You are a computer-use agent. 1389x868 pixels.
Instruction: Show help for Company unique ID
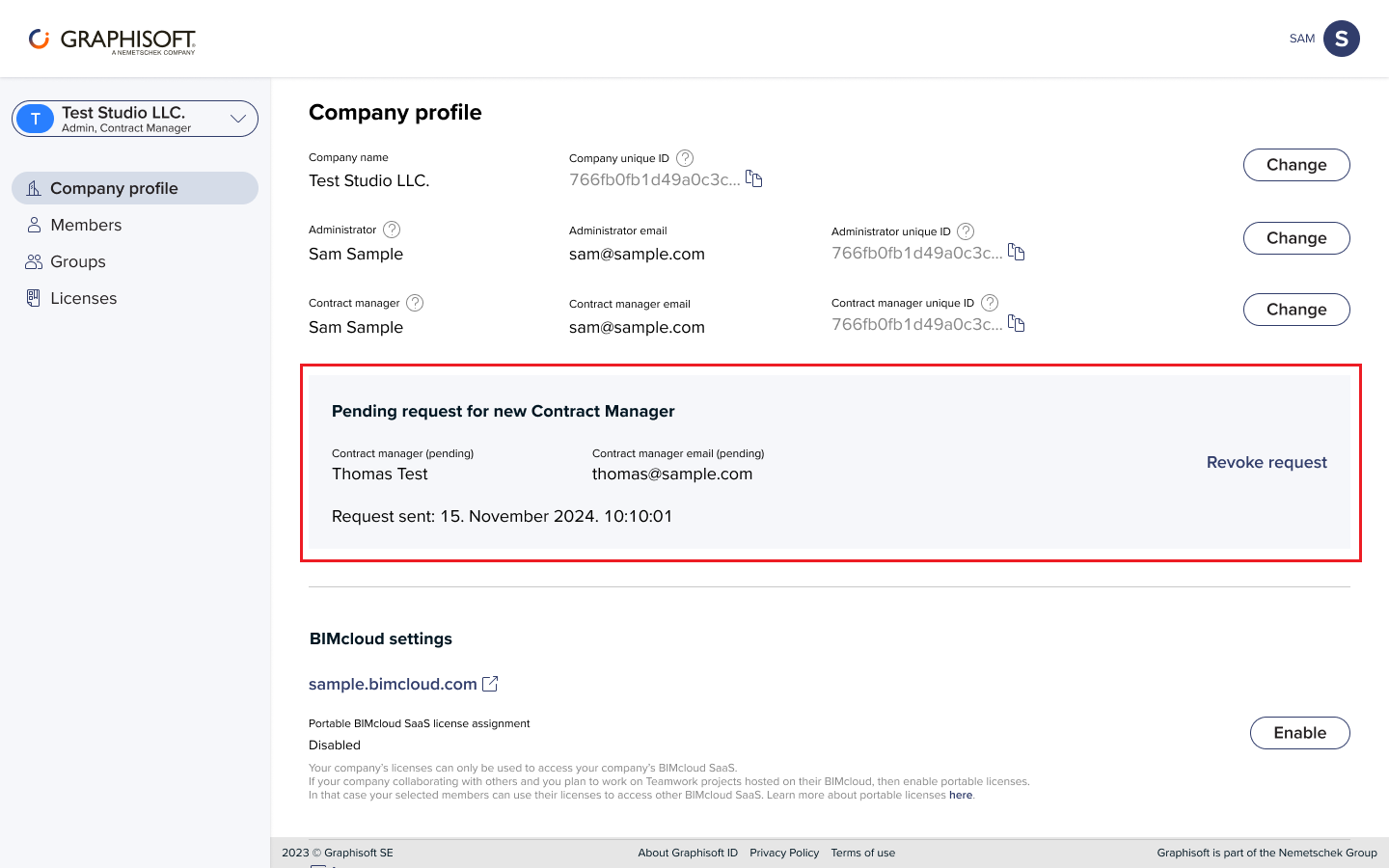pos(685,158)
